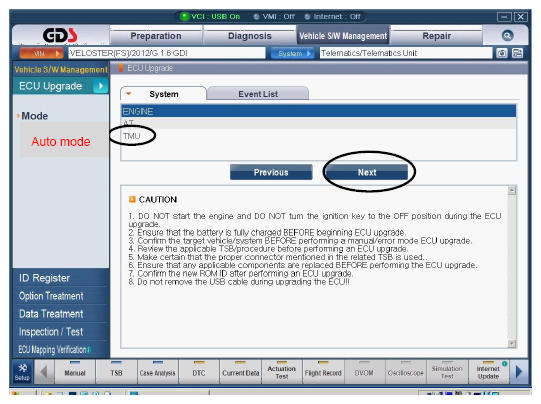Click the camera screenshot icon
The height and width of the screenshot is (404, 541).
502,53
